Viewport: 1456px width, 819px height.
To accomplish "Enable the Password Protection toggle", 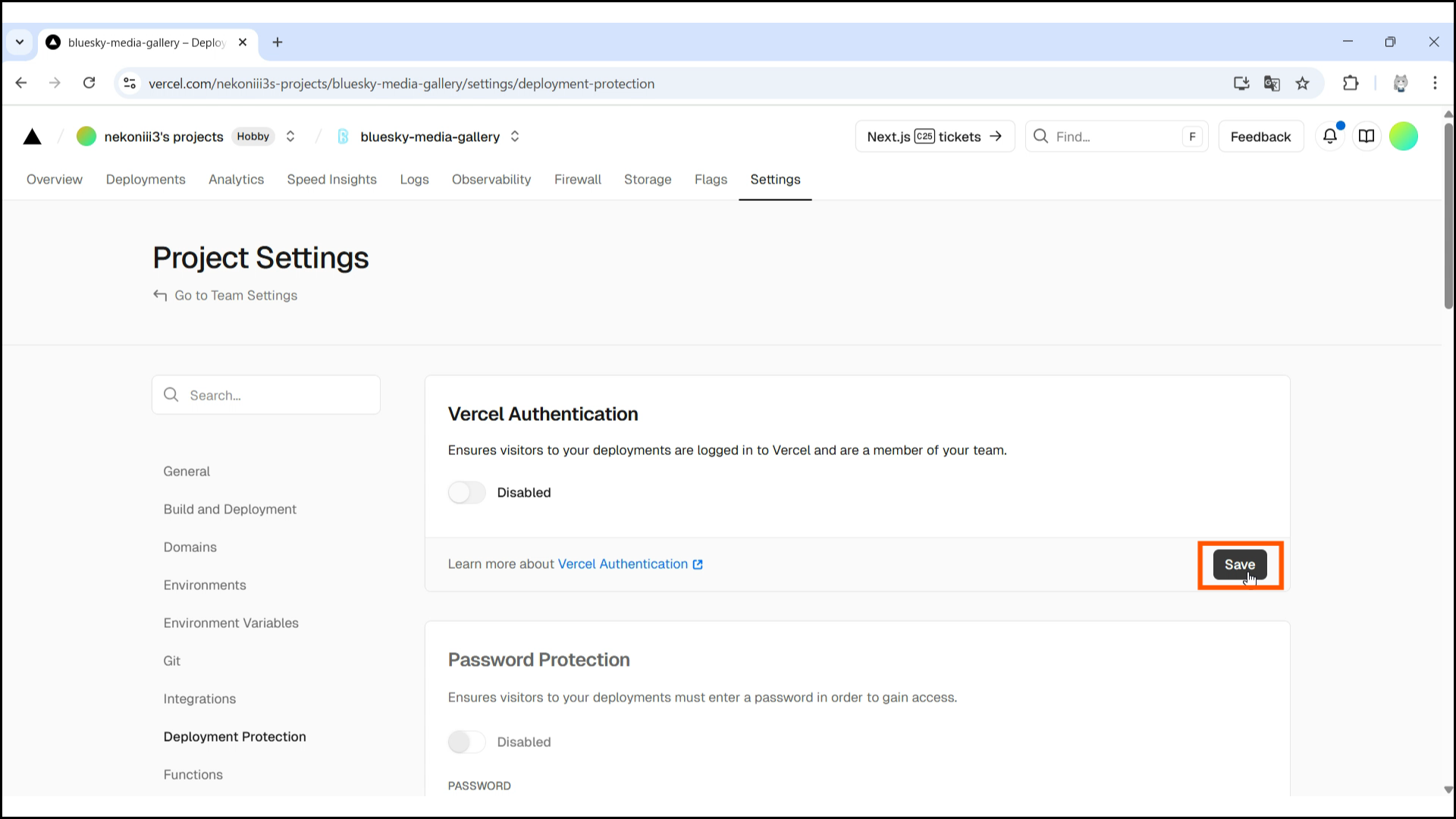I will click(466, 742).
